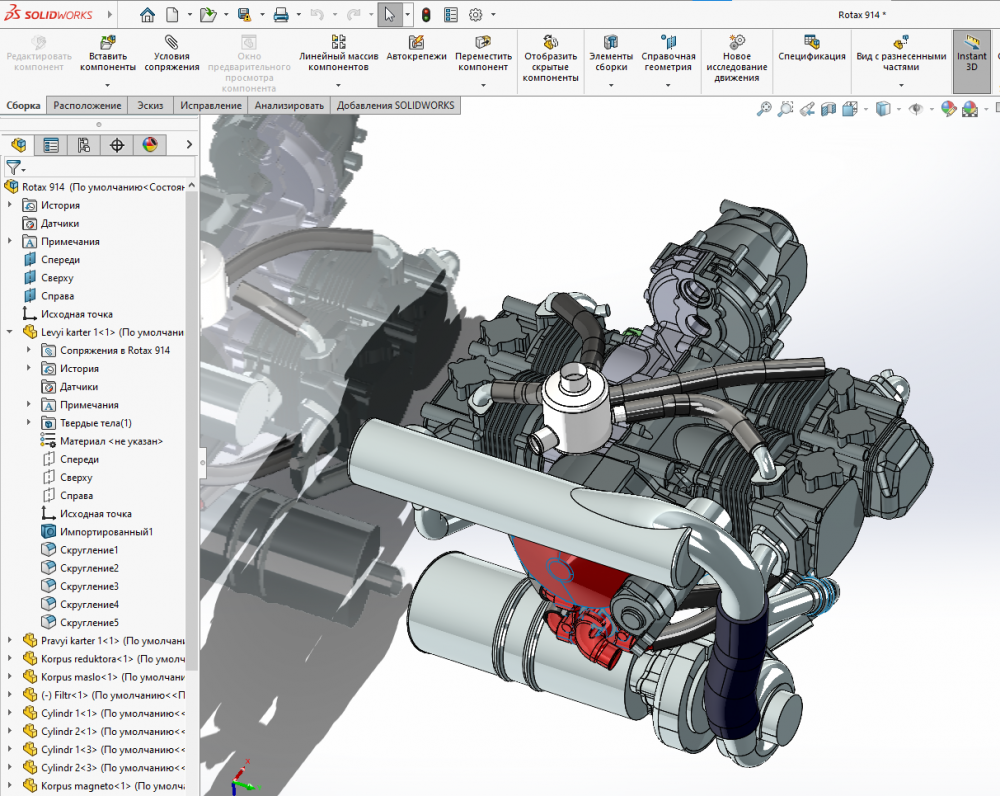Expand the Твердые тела(1) folder

click(x=29, y=423)
